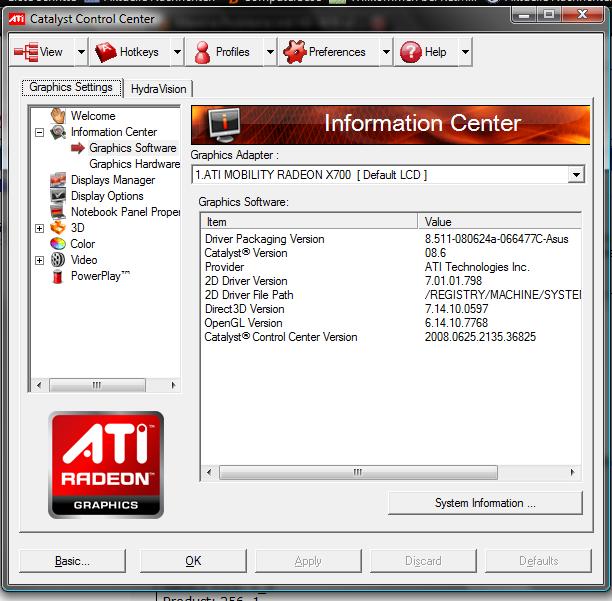Select the 2D Driver File Path row
Viewport: 612px width, 601px height.
(x=391, y=295)
